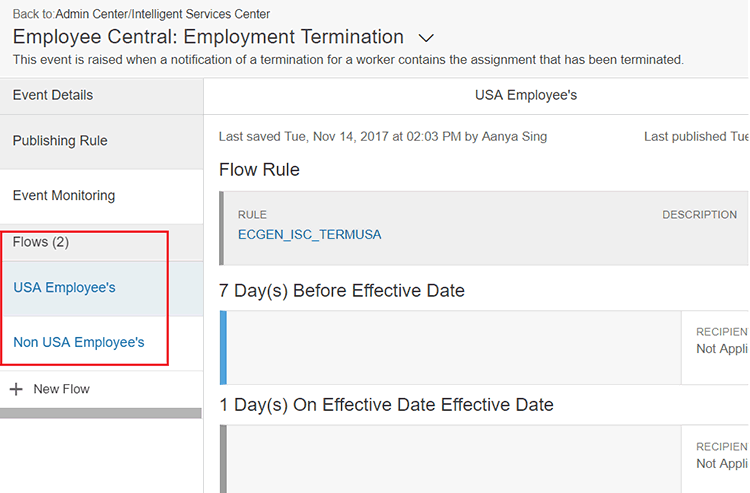Open the ECGEN_ISC_TERMUSA rule link
Screen dimensions: 750x493
309,234
